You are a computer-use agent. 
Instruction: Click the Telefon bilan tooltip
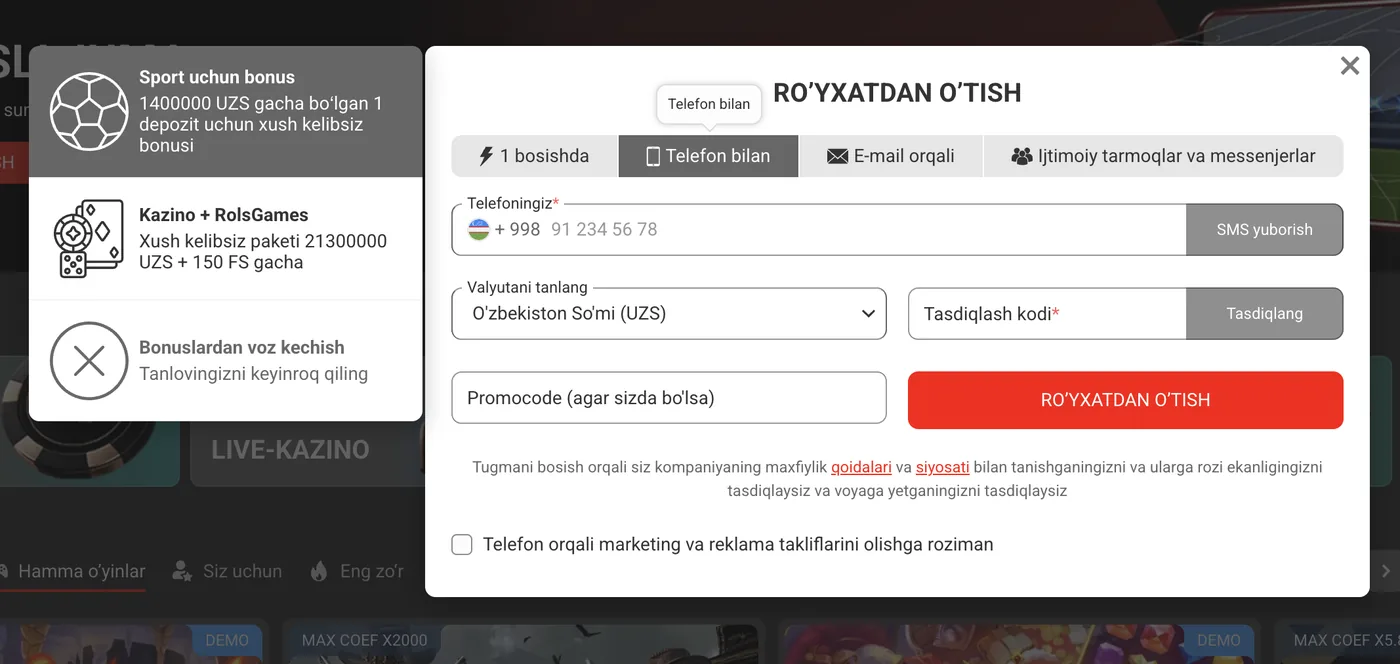[709, 104]
